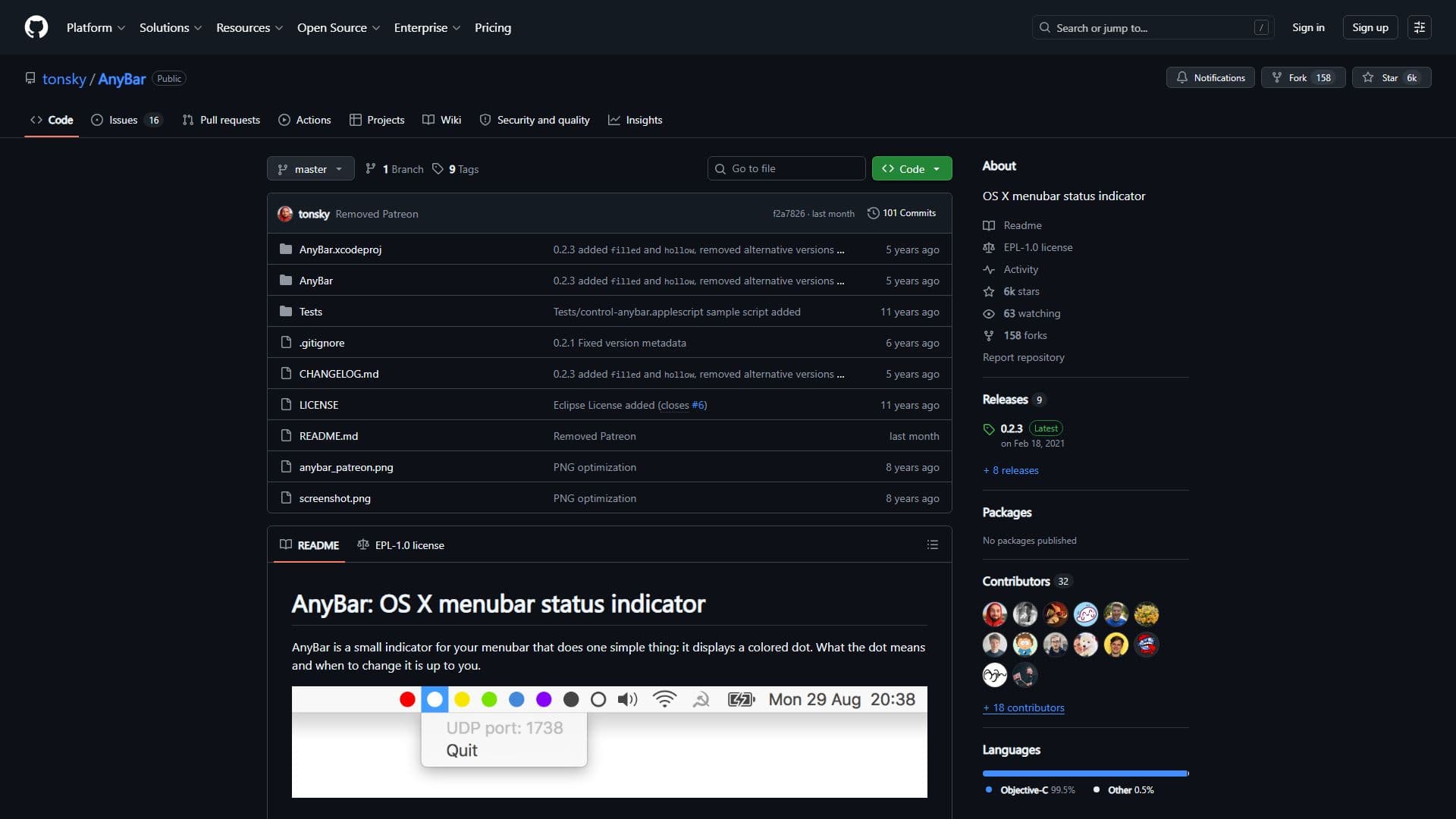This screenshot has width=1456, height=819.
Task: Click the Objective-C 99.5% language label
Action: (1031, 790)
